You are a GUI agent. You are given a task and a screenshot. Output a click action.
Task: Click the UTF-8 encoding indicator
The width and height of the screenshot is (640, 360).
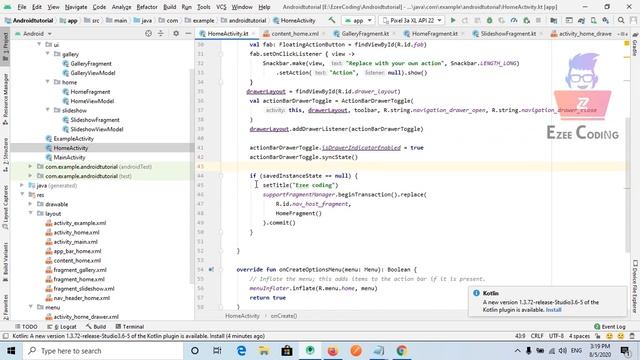[x=556, y=336]
